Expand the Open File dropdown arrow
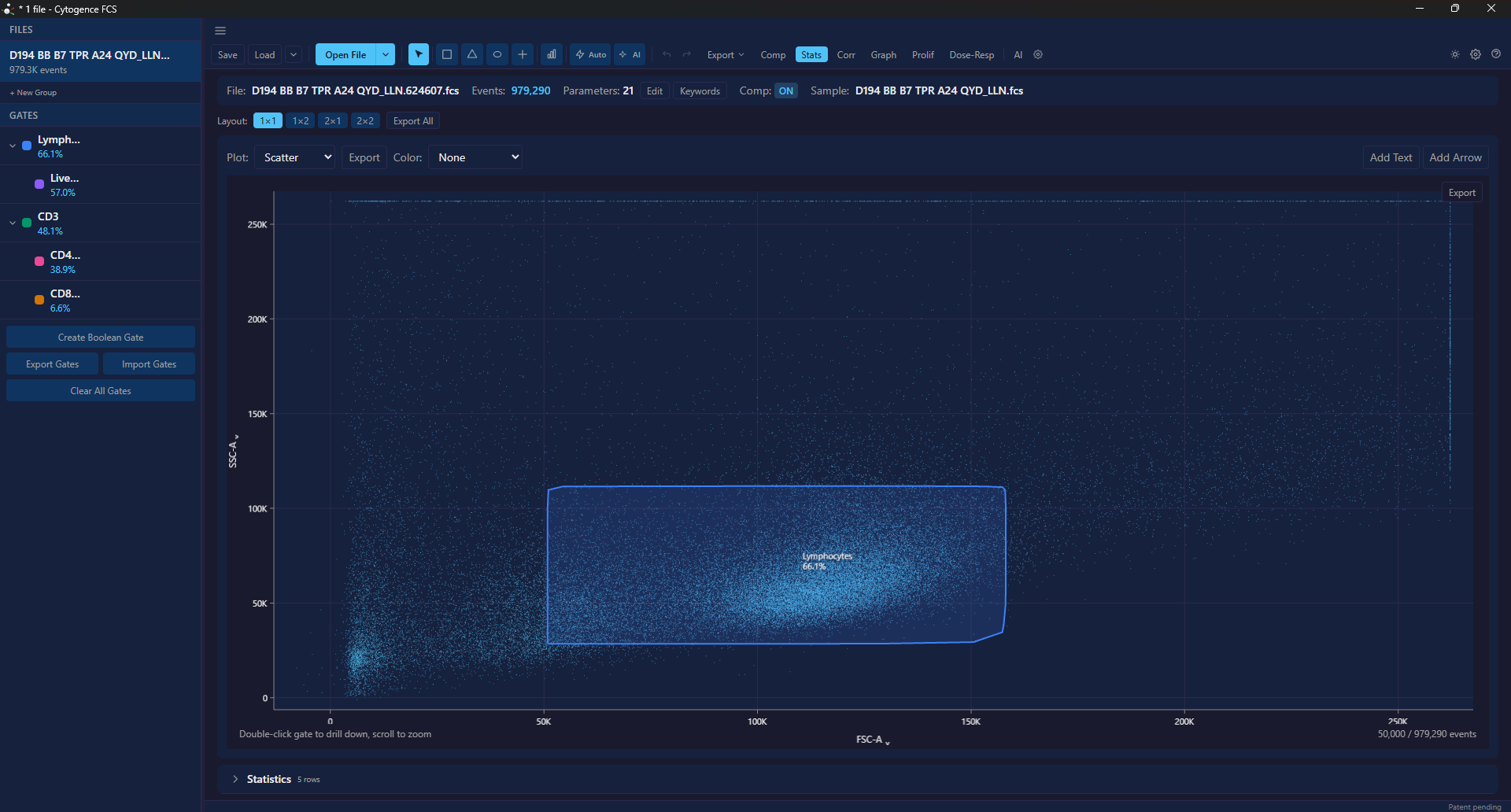The height and width of the screenshot is (812, 1511). tap(386, 54)
